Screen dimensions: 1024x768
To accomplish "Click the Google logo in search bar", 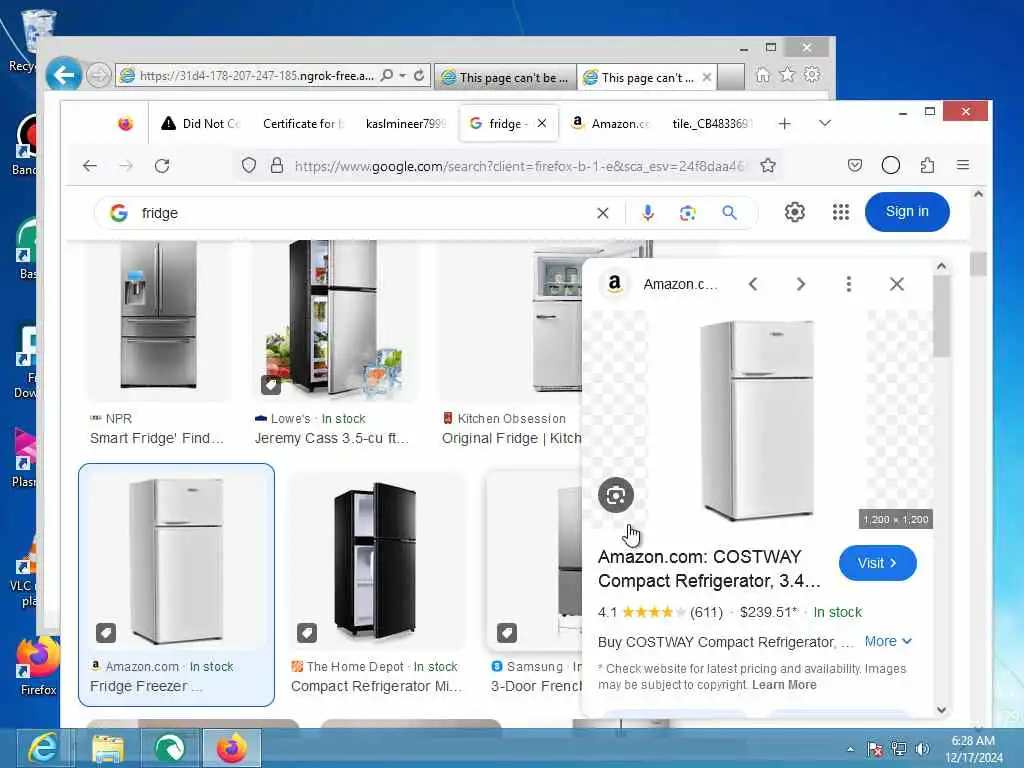I will click(119, 213).
